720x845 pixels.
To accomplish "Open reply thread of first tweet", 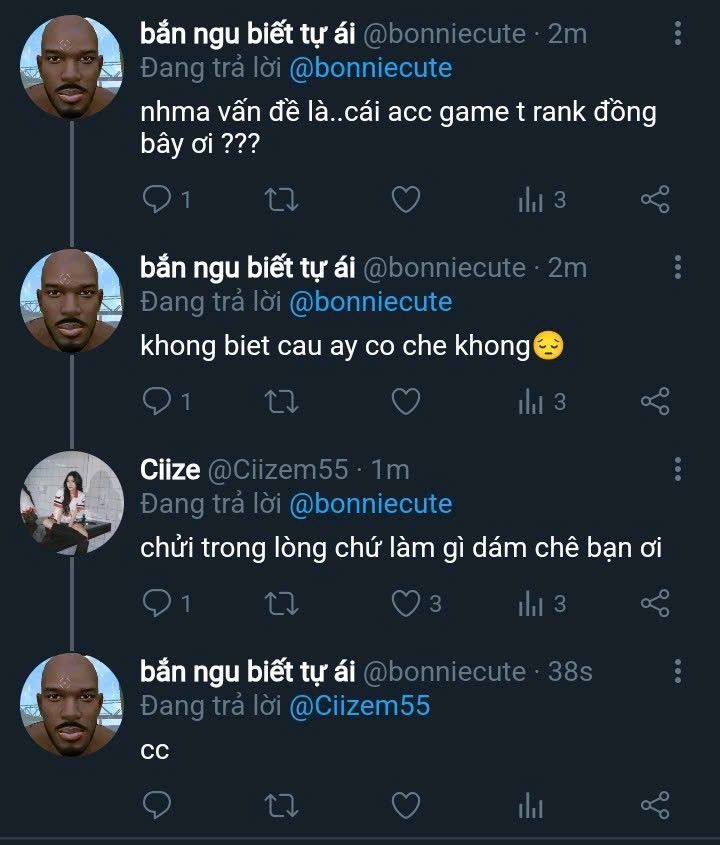I will pyautogui.click(x=167, y=199).
